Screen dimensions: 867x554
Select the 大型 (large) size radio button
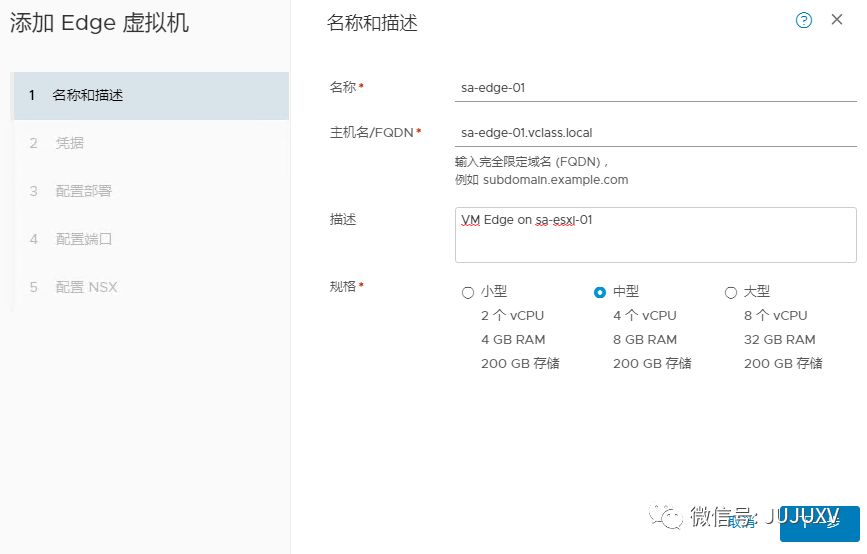coord(730,292)
